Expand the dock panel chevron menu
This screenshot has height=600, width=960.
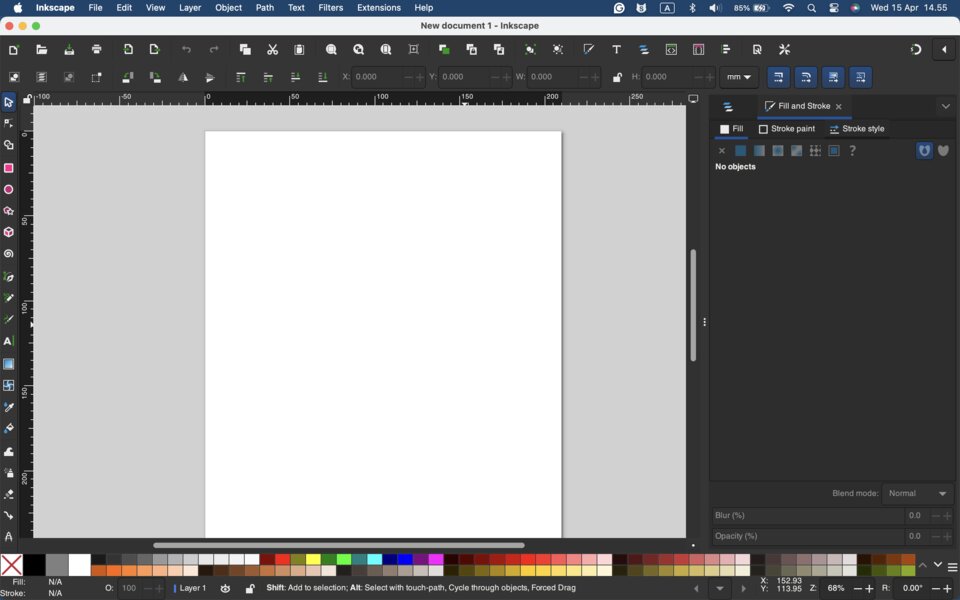click(946, 107)
